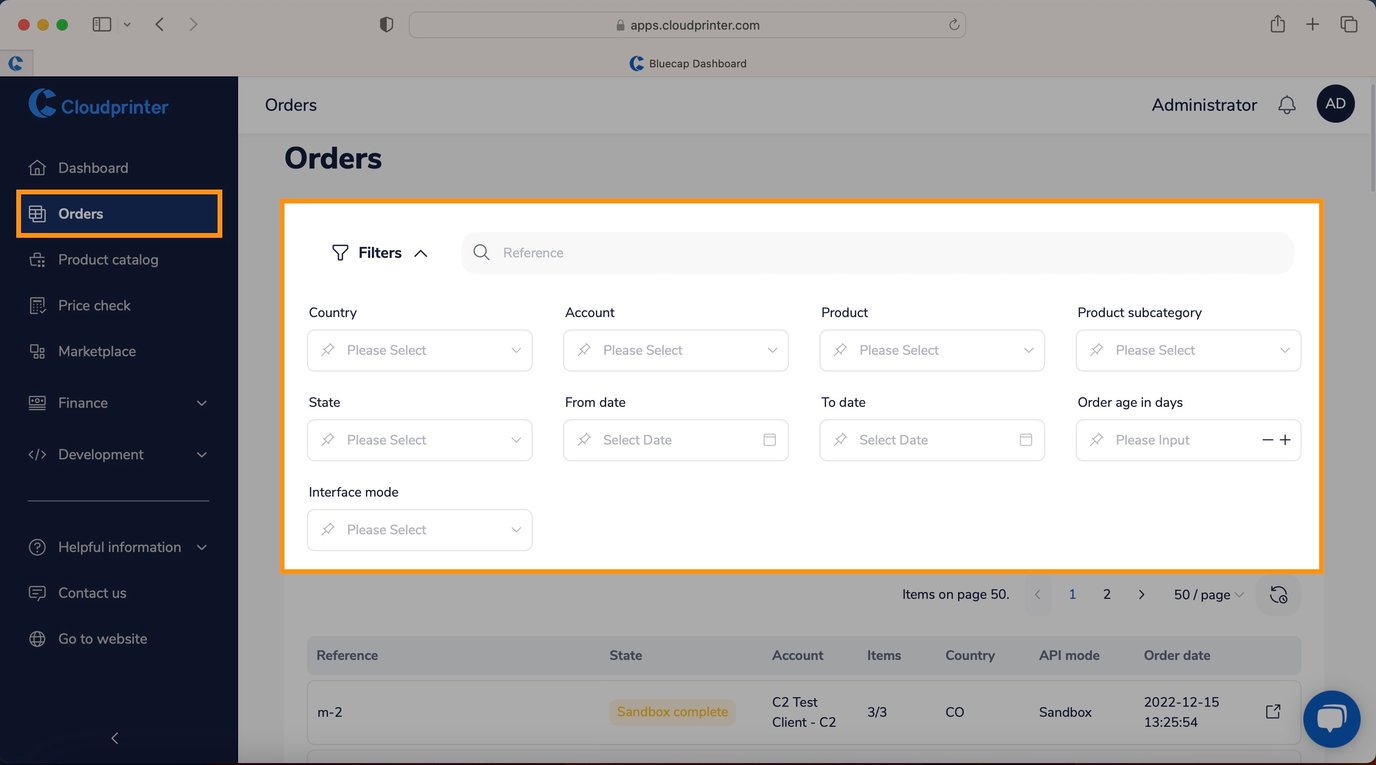Open the 50 per page size dropdown
This screenshot has height=765, width=1376.
[x=1207, y=594]
